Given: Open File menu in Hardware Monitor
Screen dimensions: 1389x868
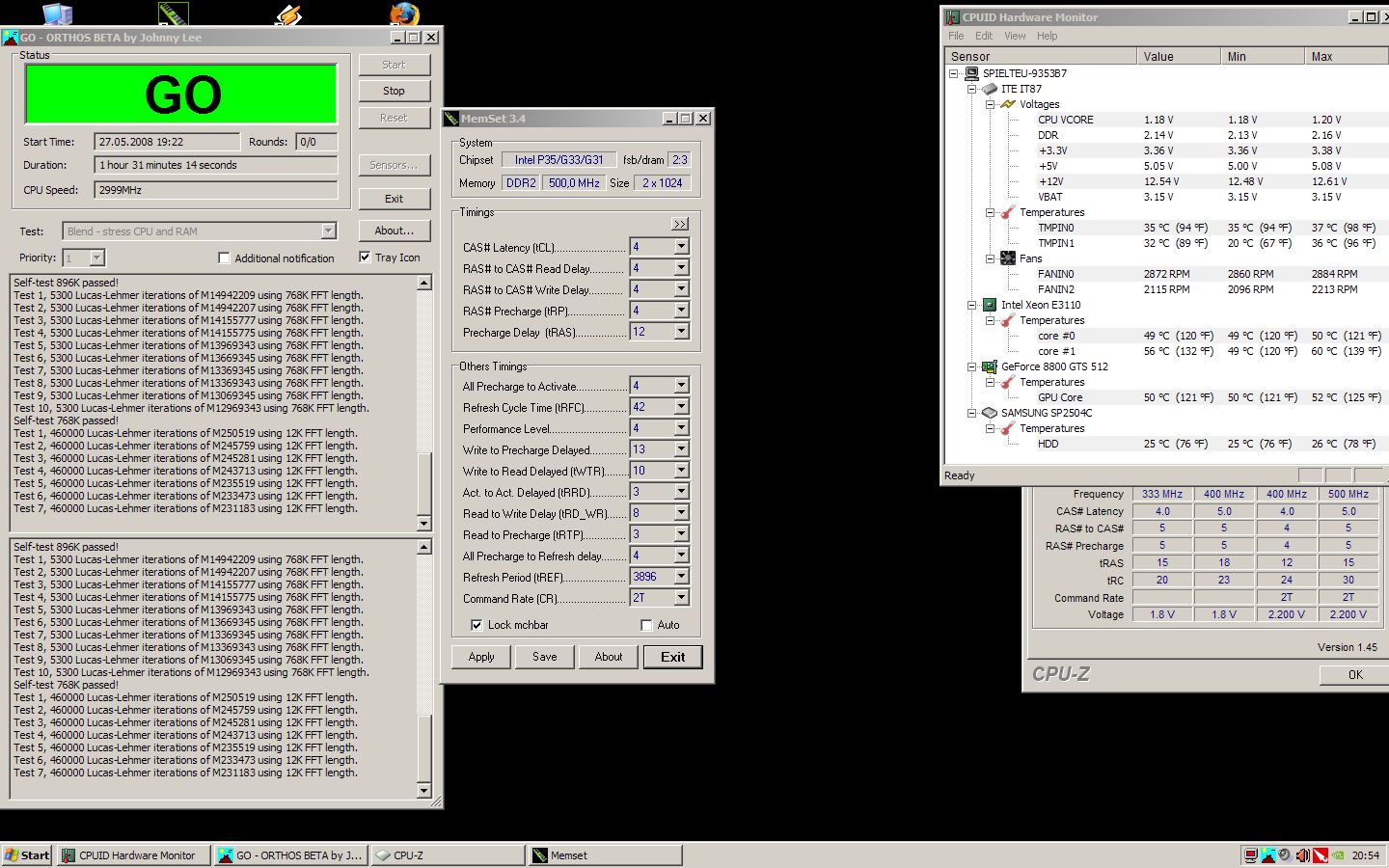Looking at the screenshot, I should 956,36.
